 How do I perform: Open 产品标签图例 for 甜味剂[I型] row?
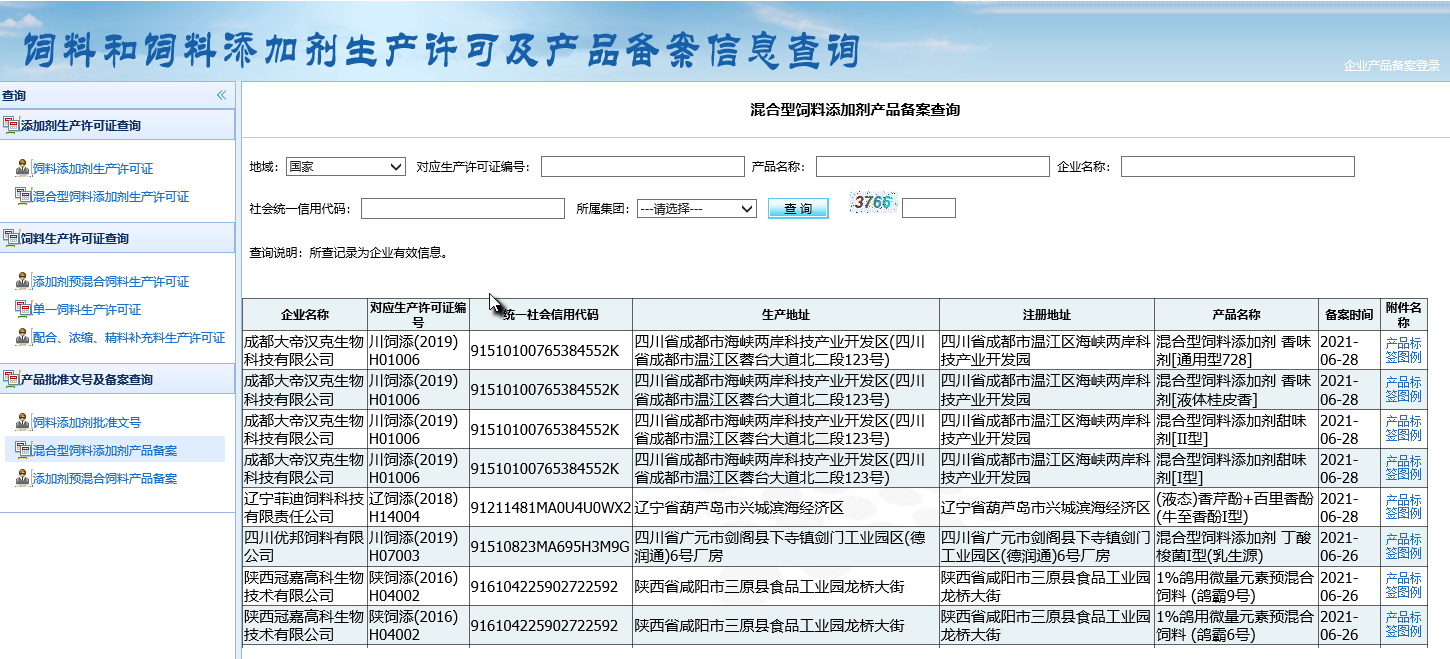(x=1403, y=468)
